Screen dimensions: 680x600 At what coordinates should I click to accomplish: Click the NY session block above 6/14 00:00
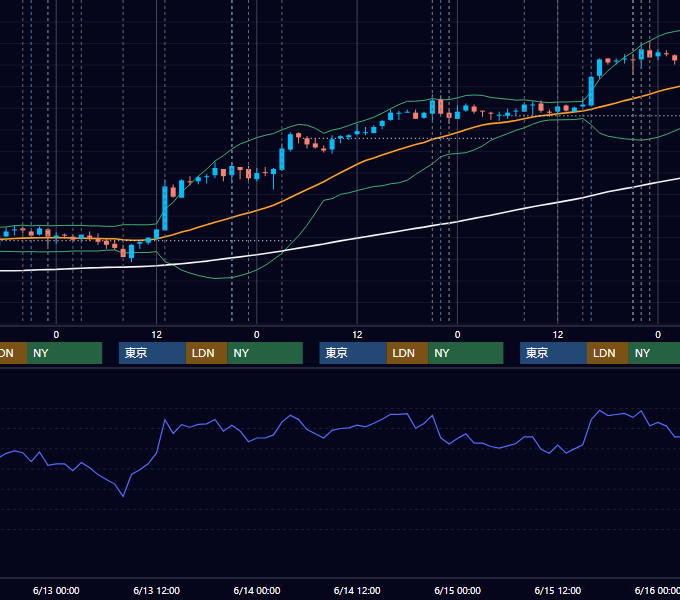click(265, 353)
